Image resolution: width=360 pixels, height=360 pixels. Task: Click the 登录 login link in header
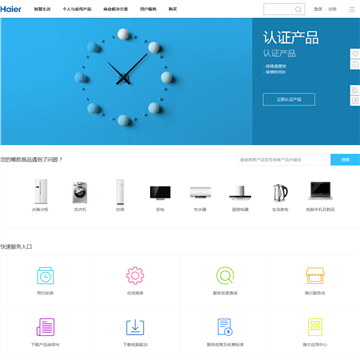tap(318, 9)
